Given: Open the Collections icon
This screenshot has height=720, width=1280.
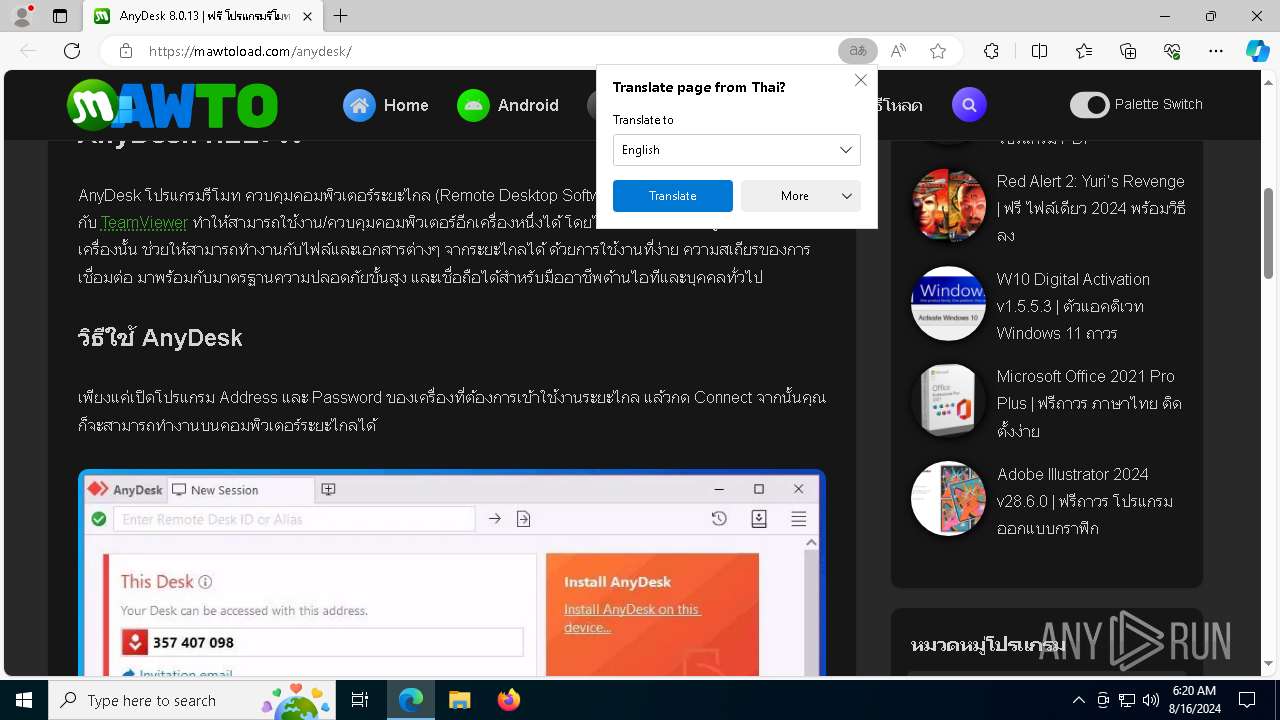Looking at the screenshot, I should coord(1128,51).
